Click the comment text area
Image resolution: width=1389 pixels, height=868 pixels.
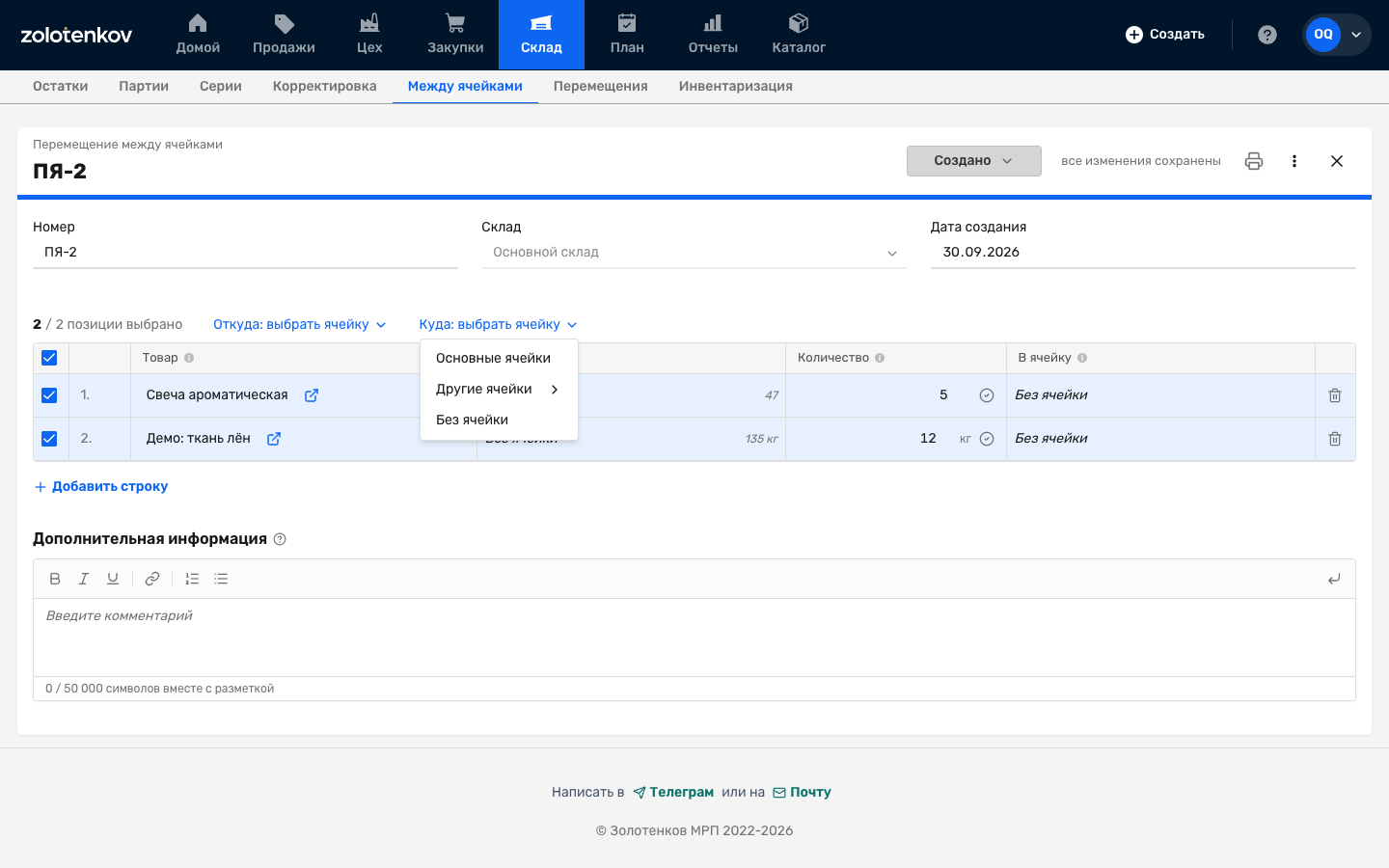pos(694,637)
